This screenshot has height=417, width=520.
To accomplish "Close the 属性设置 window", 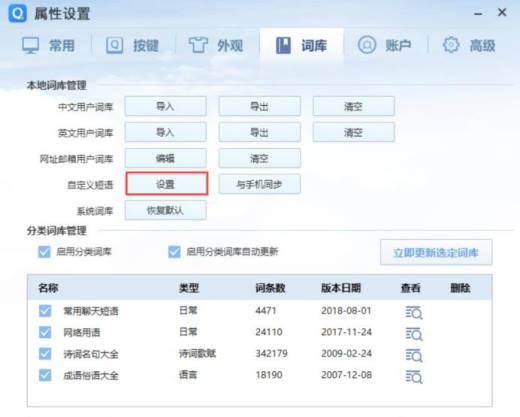I will click(502, 13).
